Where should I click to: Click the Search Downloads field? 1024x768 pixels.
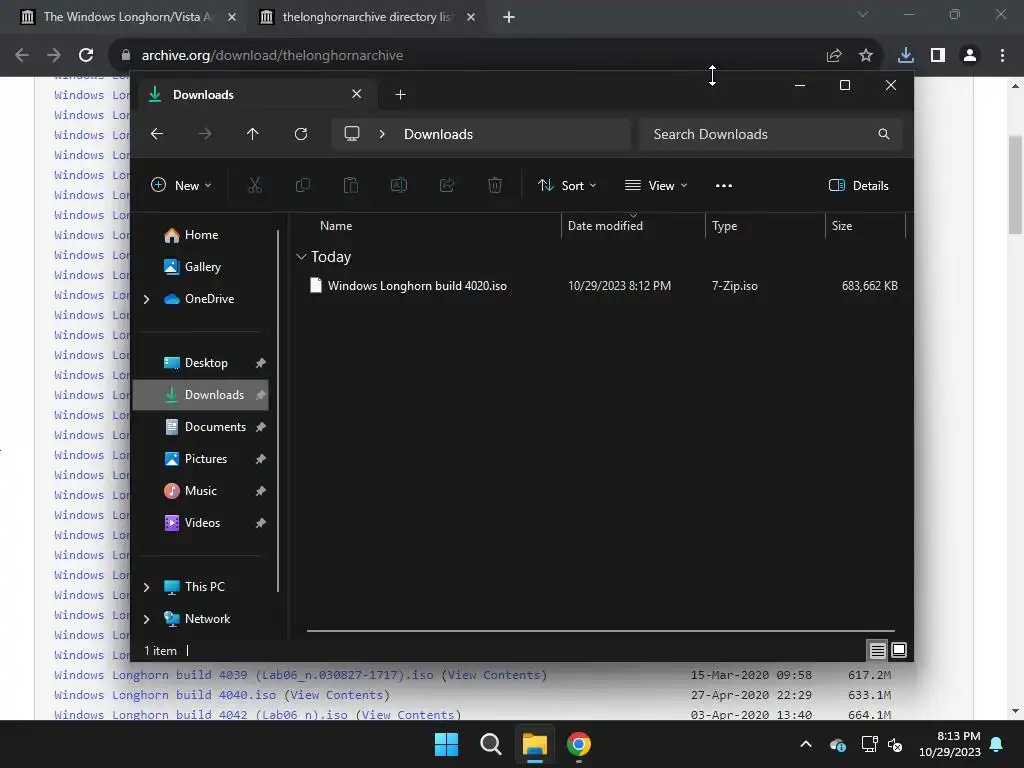[x=771, y=134]
